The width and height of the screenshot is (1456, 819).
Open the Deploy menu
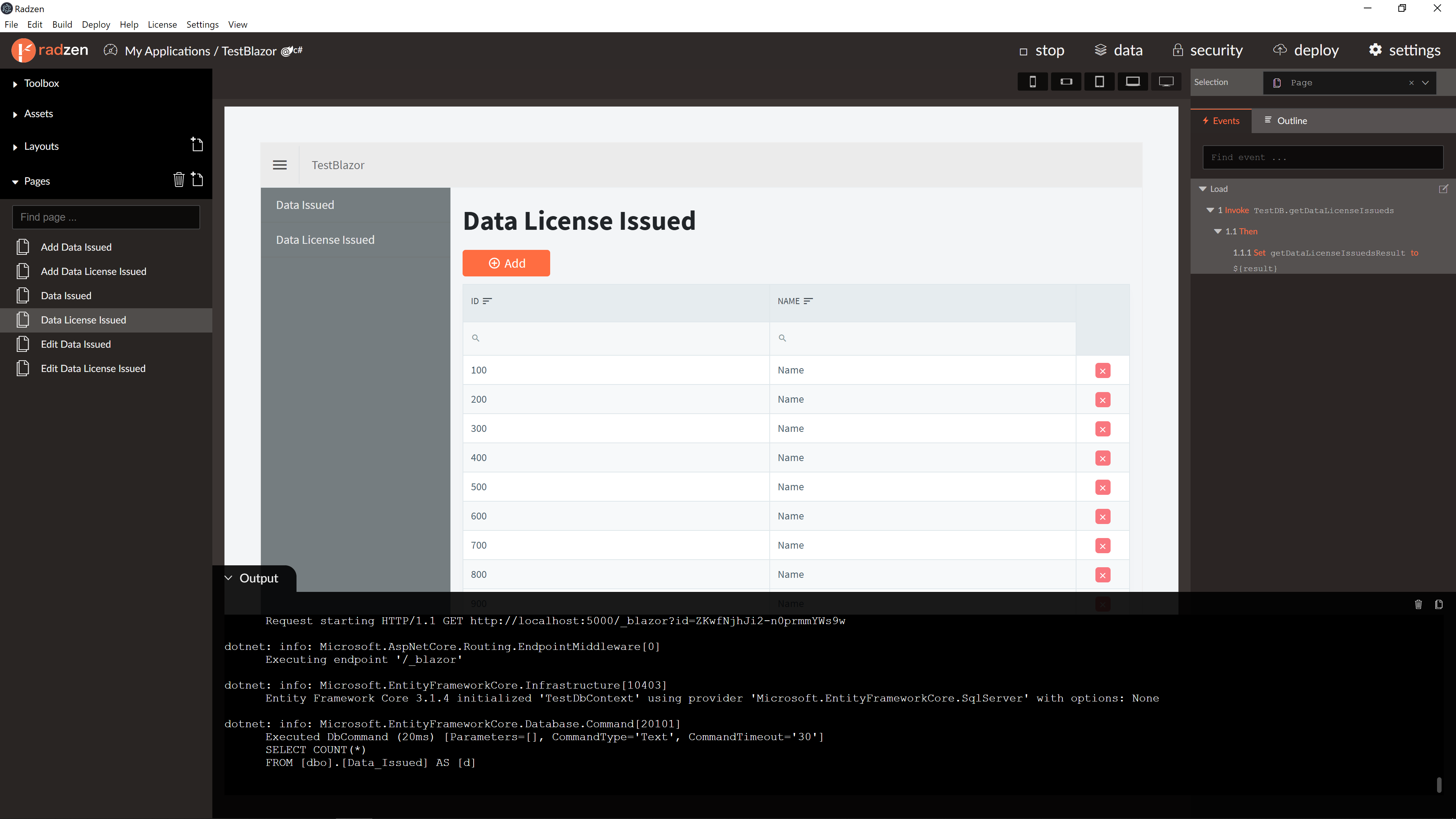tap(96, 24)
